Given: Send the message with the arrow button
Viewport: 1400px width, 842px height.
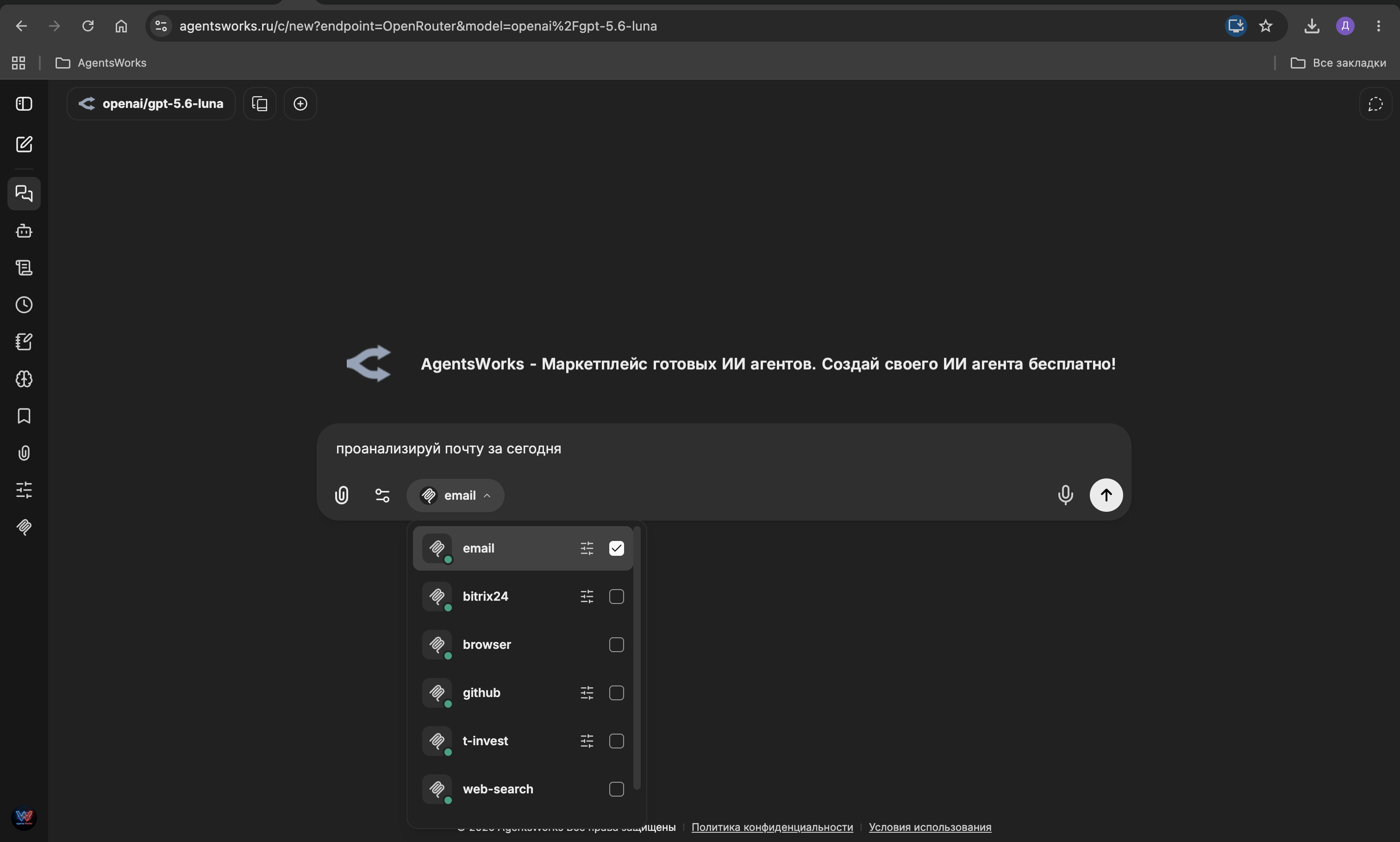Looking at the screenshot, I should 1106,495.
